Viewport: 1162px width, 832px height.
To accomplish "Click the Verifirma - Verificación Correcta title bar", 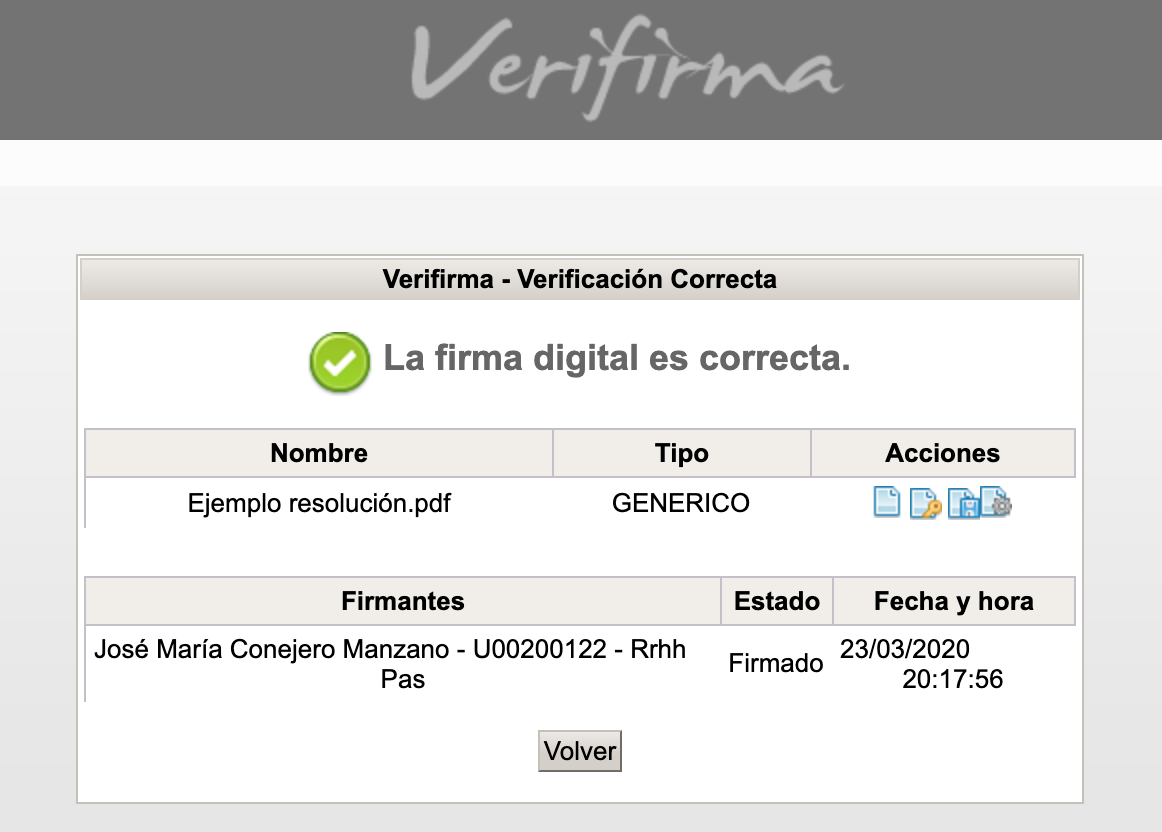I will (x=580, y=279).
